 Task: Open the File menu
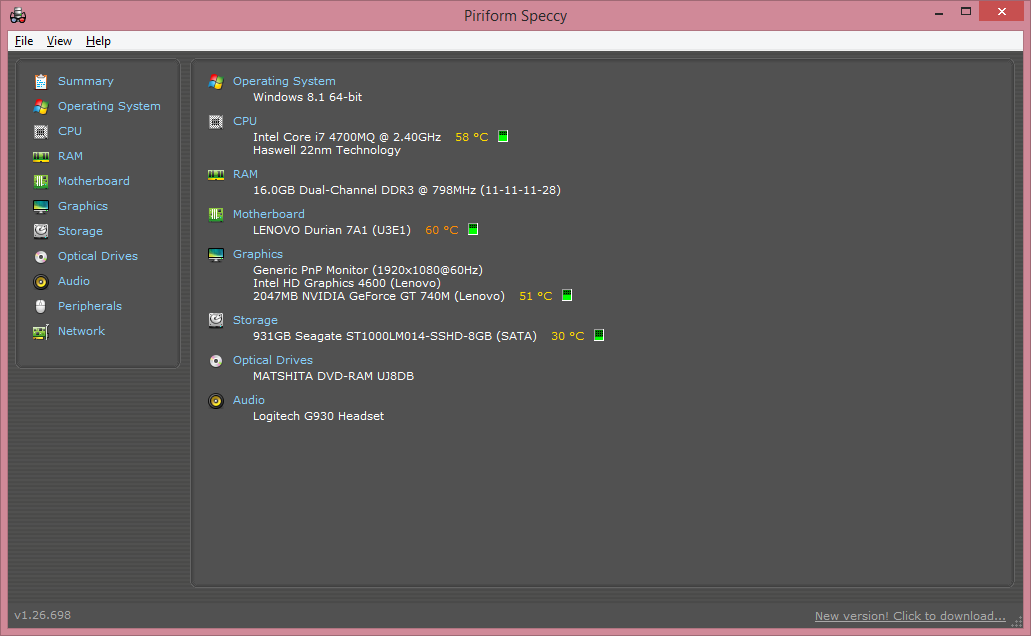pyautogui.click(x=24, y=41)
